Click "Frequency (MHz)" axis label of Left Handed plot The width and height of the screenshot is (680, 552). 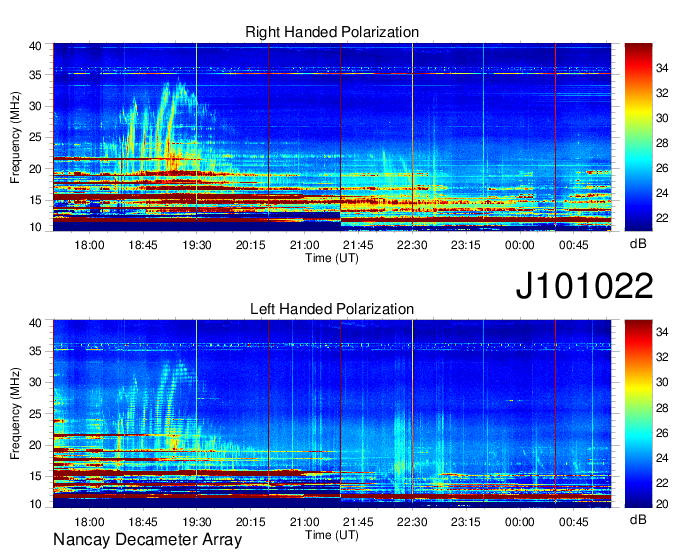15,414
